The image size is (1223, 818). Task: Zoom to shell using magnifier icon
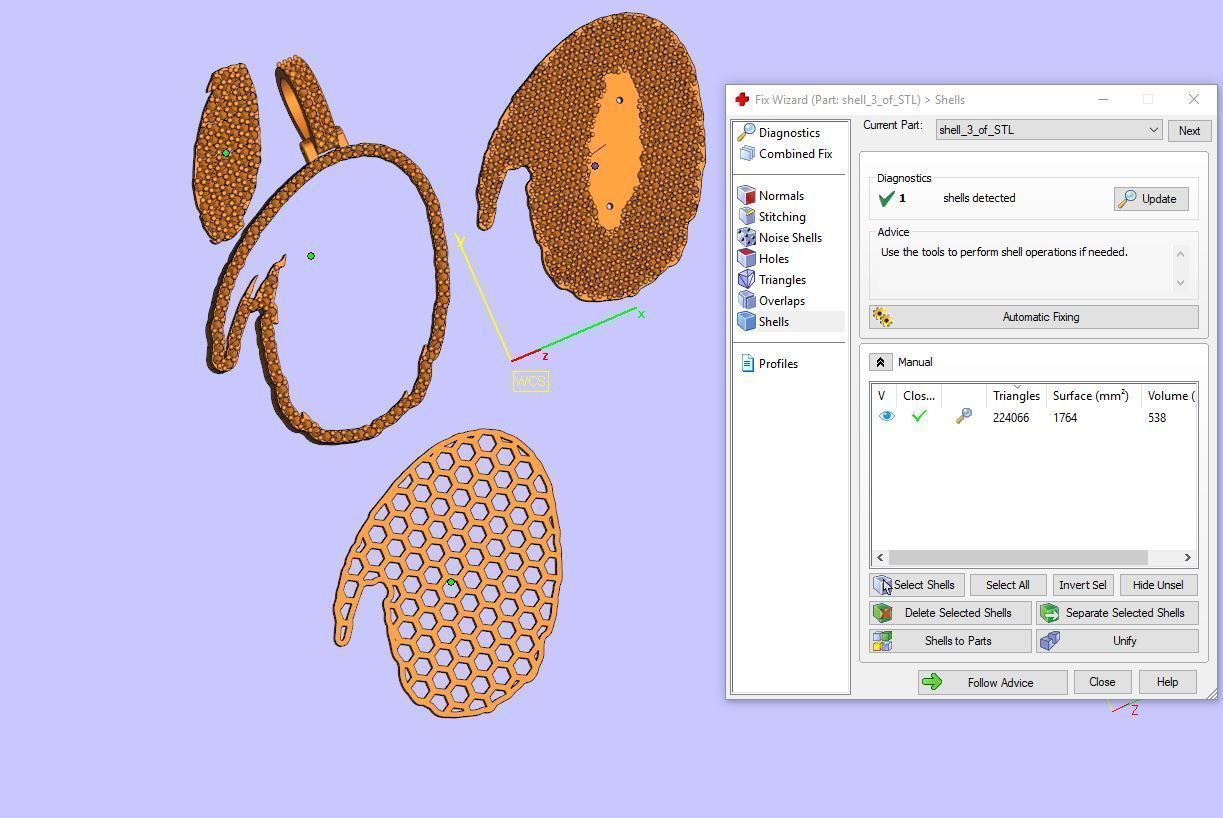coord(964,417)
